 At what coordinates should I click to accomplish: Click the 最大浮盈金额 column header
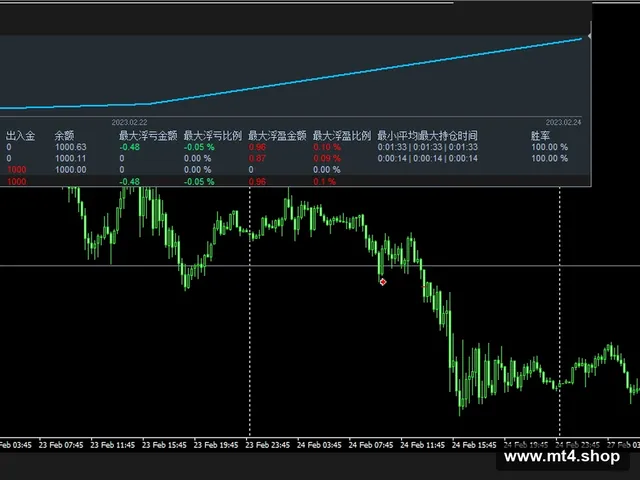[277, 136]
